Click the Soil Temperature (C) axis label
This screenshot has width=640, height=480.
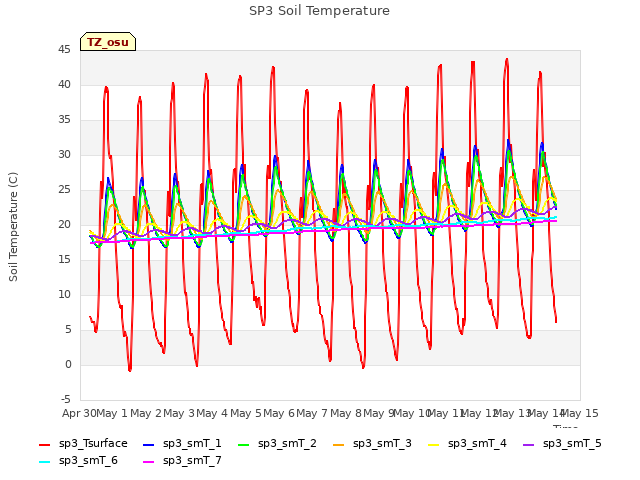pyautogui.click(x=13, y=227)
